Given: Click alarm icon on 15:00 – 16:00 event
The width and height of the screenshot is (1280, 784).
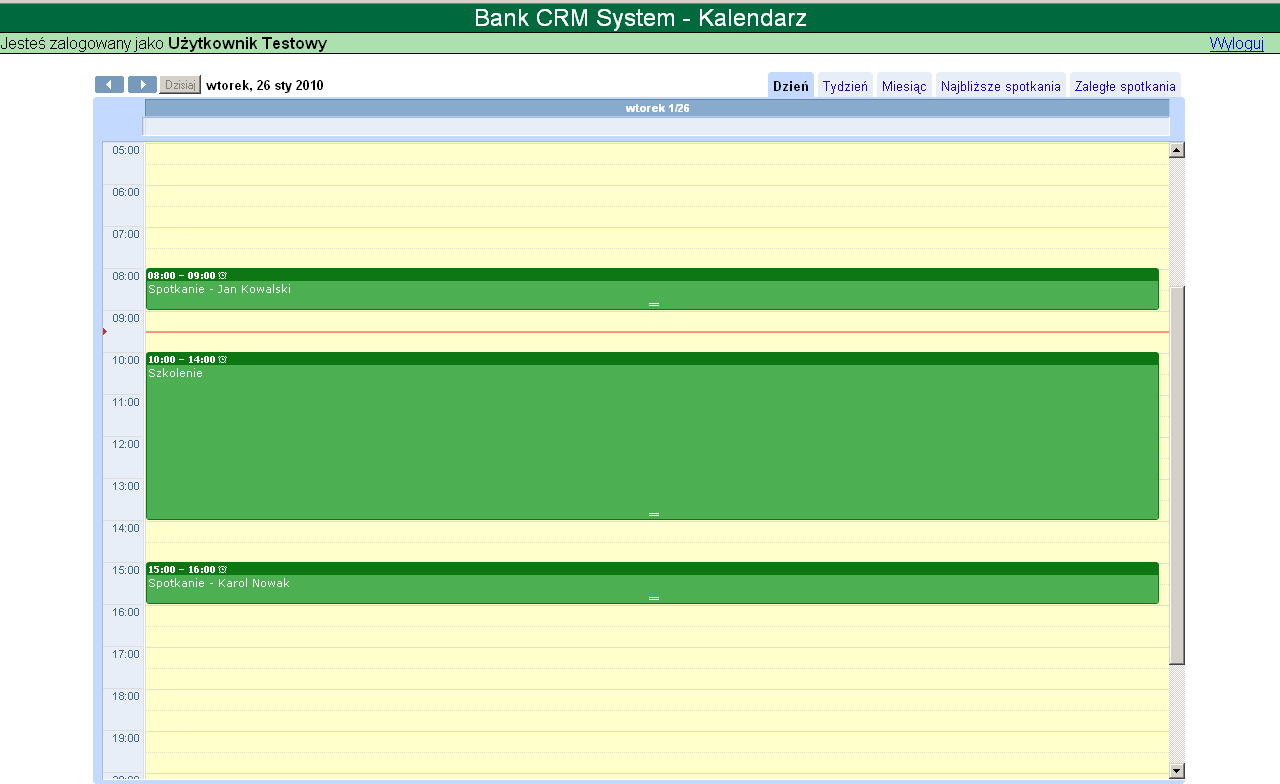Looking at the screenshot, I should pyautogui.click(x=223, y=569).
